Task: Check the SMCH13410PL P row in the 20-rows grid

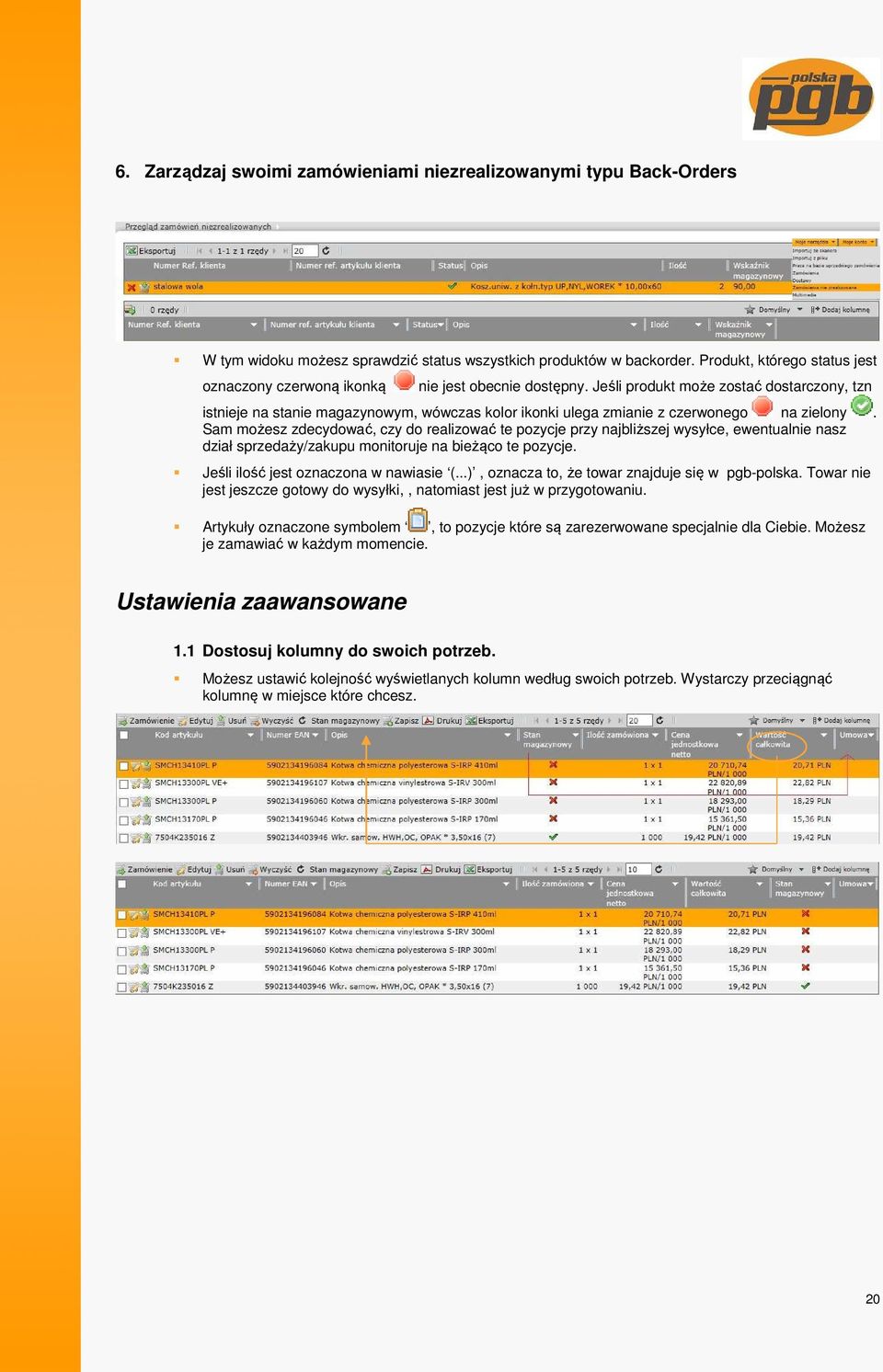Action: point(123,766)
